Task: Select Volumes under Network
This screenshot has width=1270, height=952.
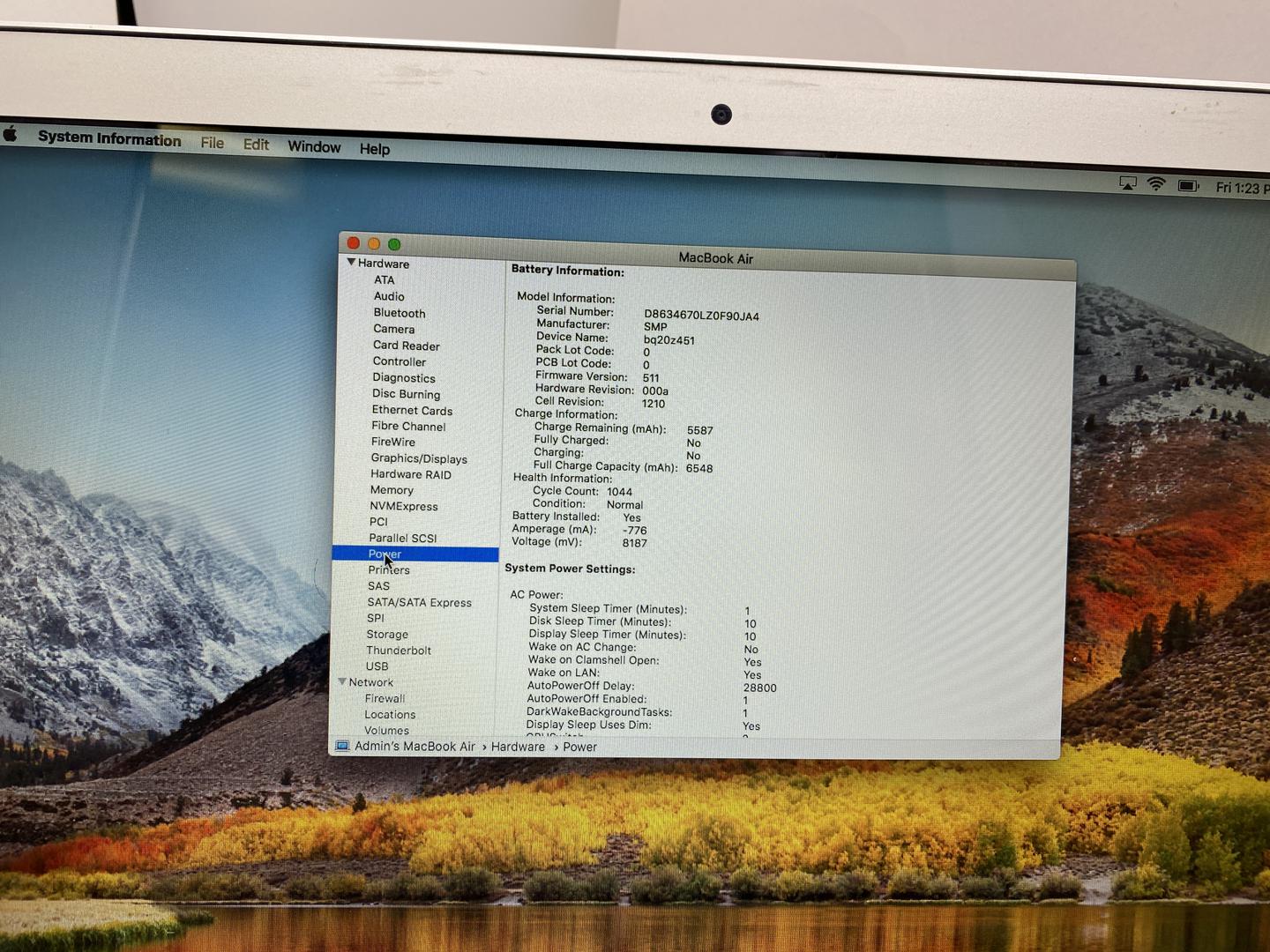Action: (x=386, y=730)
